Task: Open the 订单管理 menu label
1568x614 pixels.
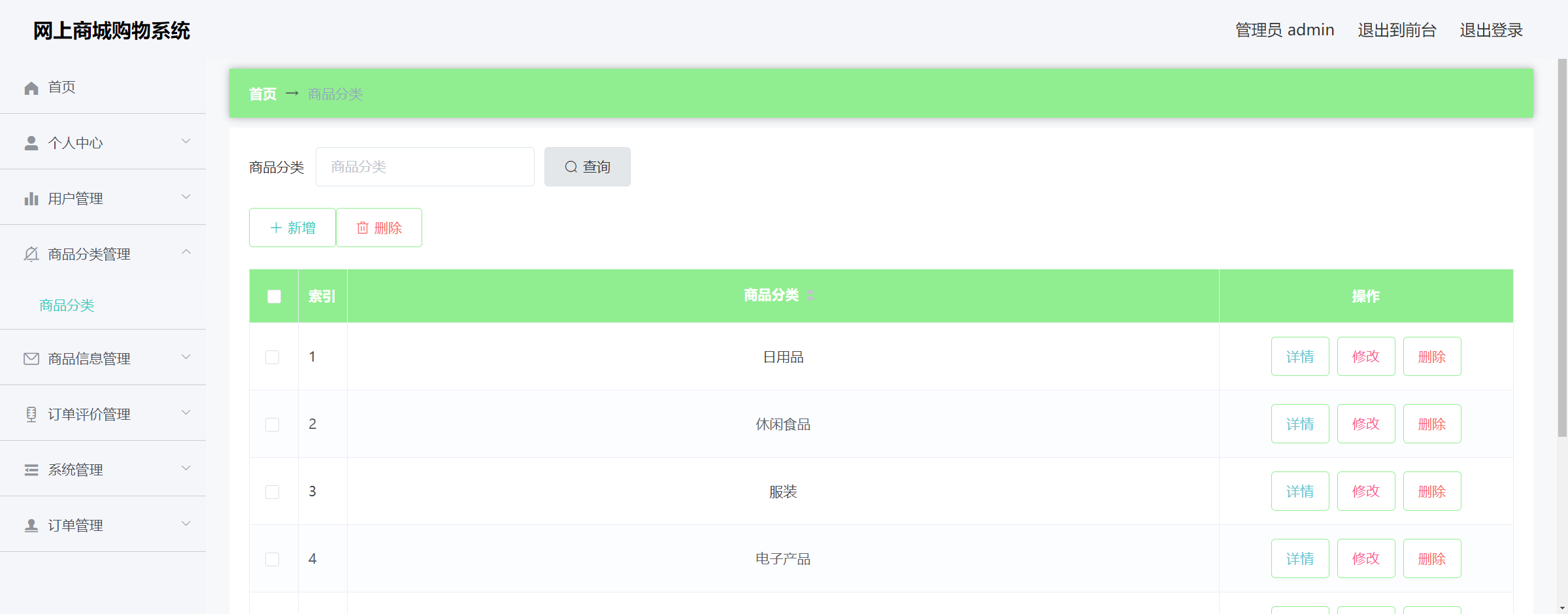Action: click(75, 526)
